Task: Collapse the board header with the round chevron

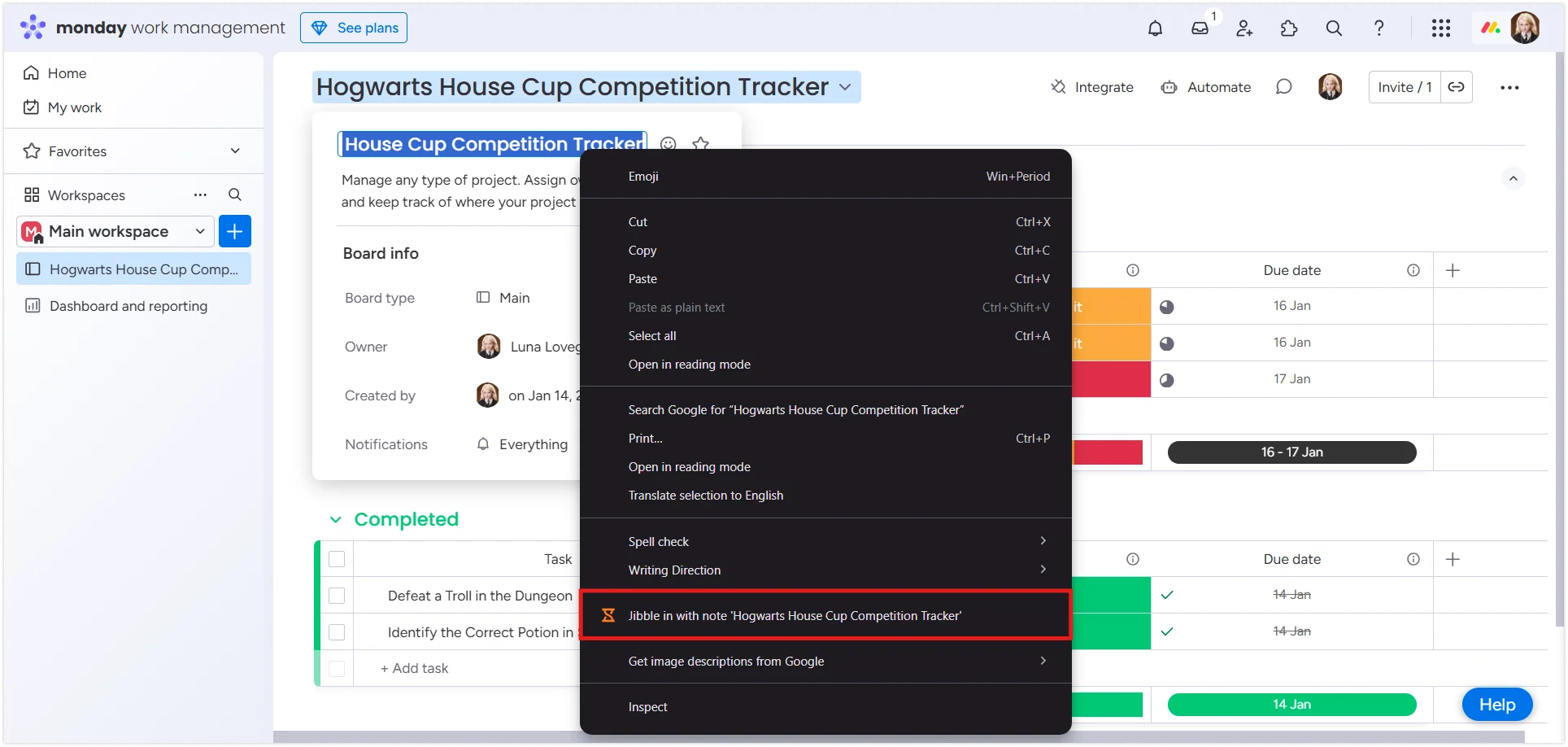Action: tap(1513, 178)
